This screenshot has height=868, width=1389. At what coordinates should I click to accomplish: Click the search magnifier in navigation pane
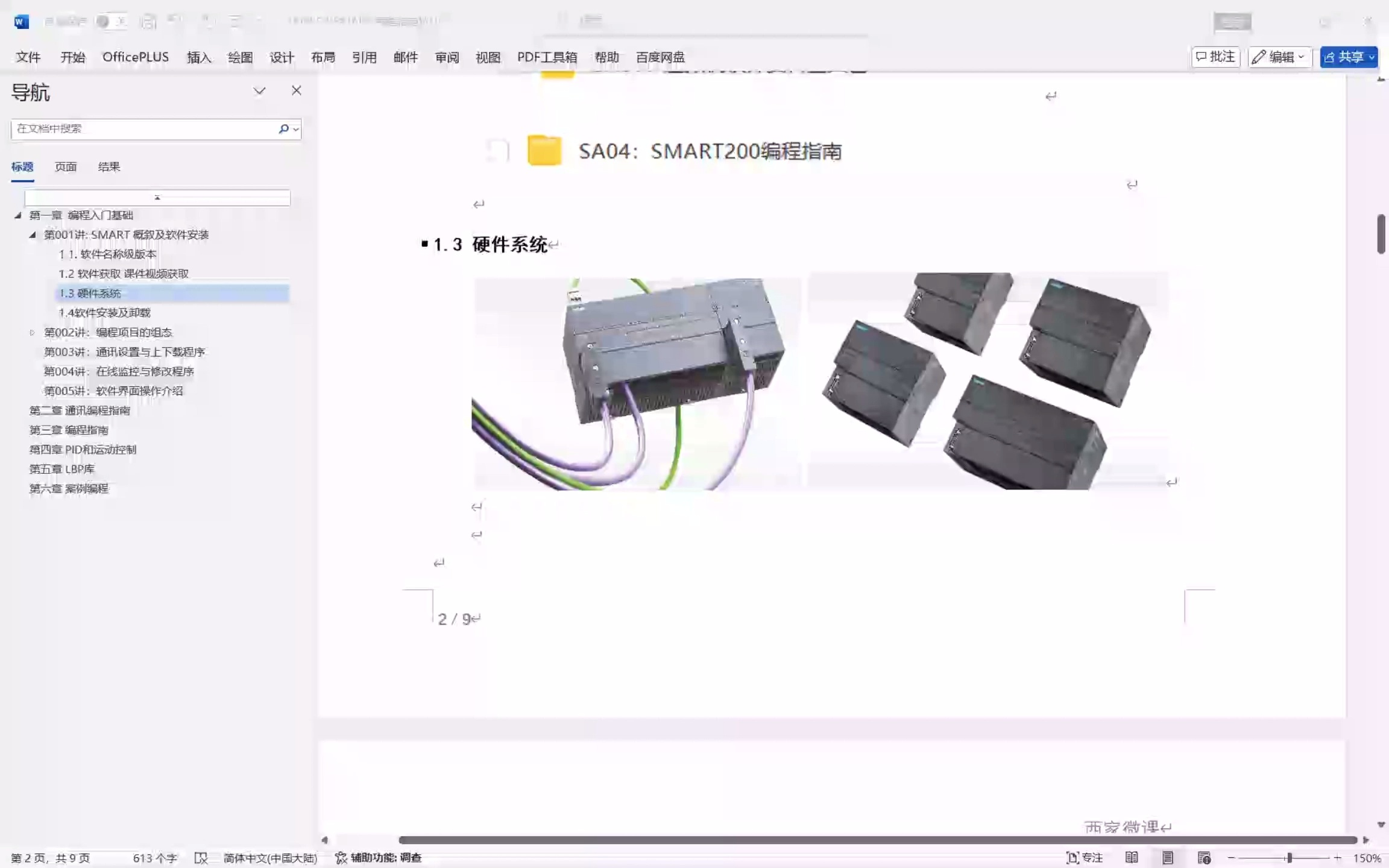pos(283,128)
